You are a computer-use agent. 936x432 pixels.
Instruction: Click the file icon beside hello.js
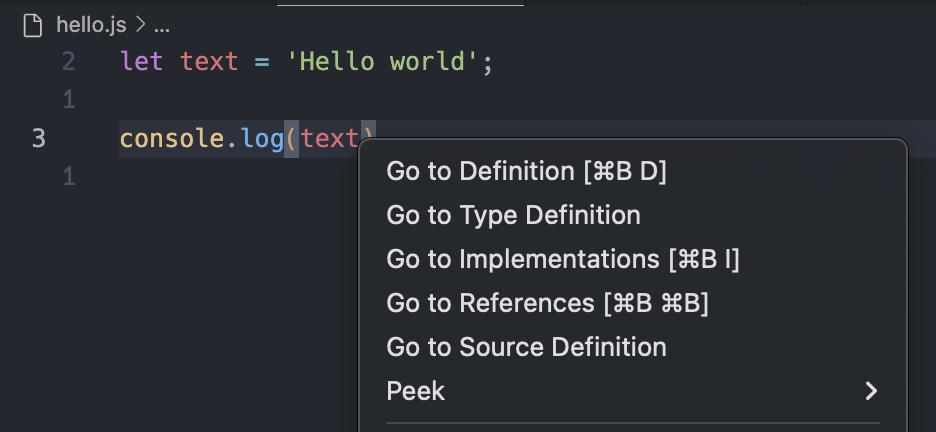33,25
